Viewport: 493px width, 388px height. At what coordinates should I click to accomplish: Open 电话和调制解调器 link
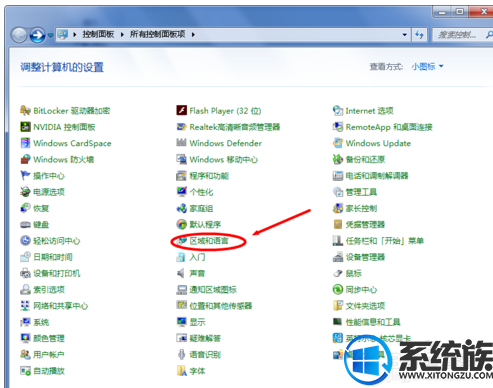(x=377, y=176)
